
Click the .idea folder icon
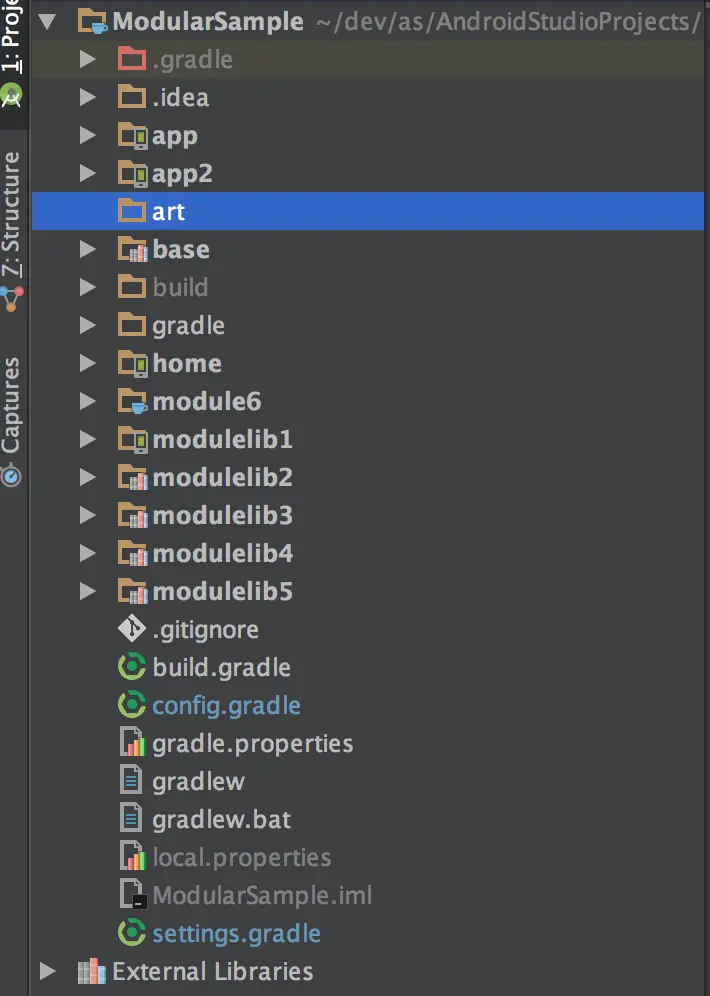coord(132,97)
